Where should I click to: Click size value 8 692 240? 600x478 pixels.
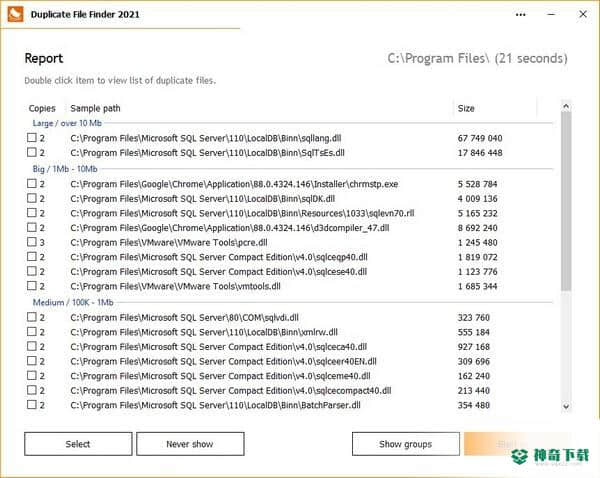tap(478, 228)
